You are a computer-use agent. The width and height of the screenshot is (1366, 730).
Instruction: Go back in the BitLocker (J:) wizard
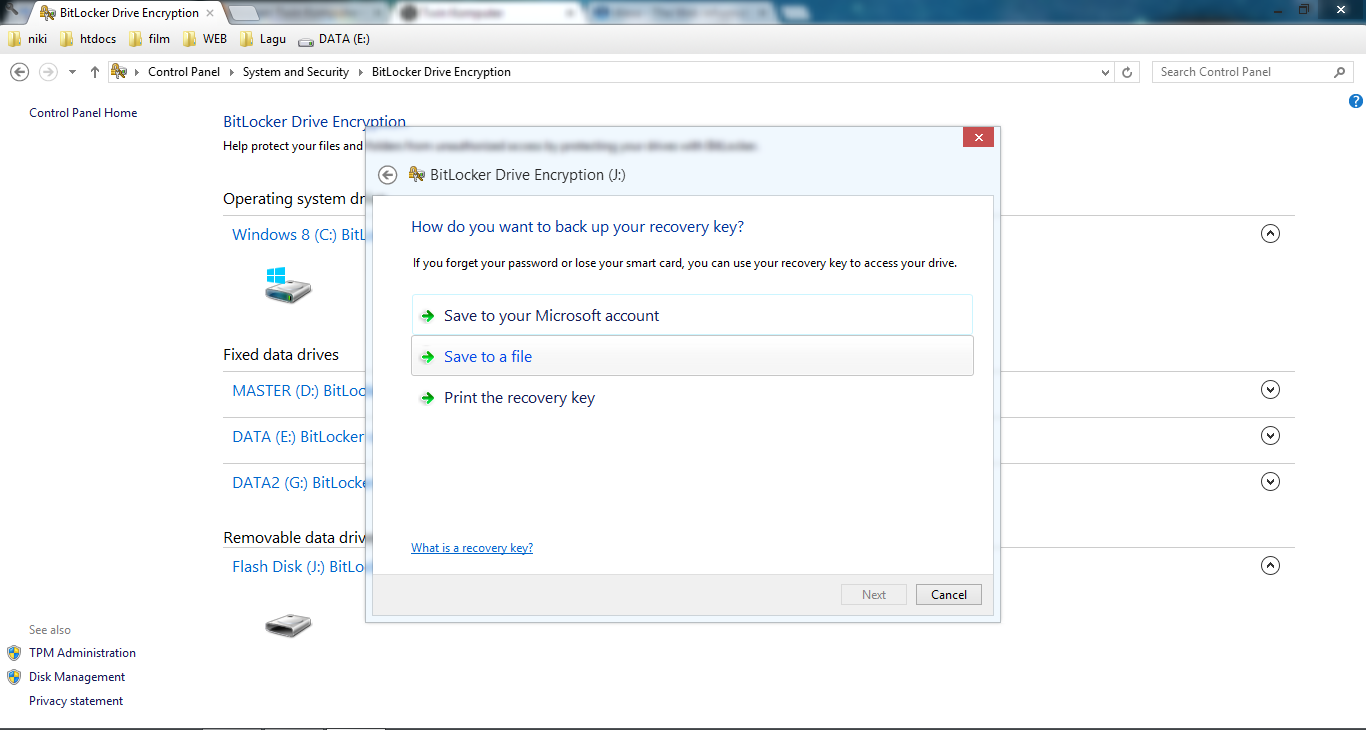[x=388, y=175]
